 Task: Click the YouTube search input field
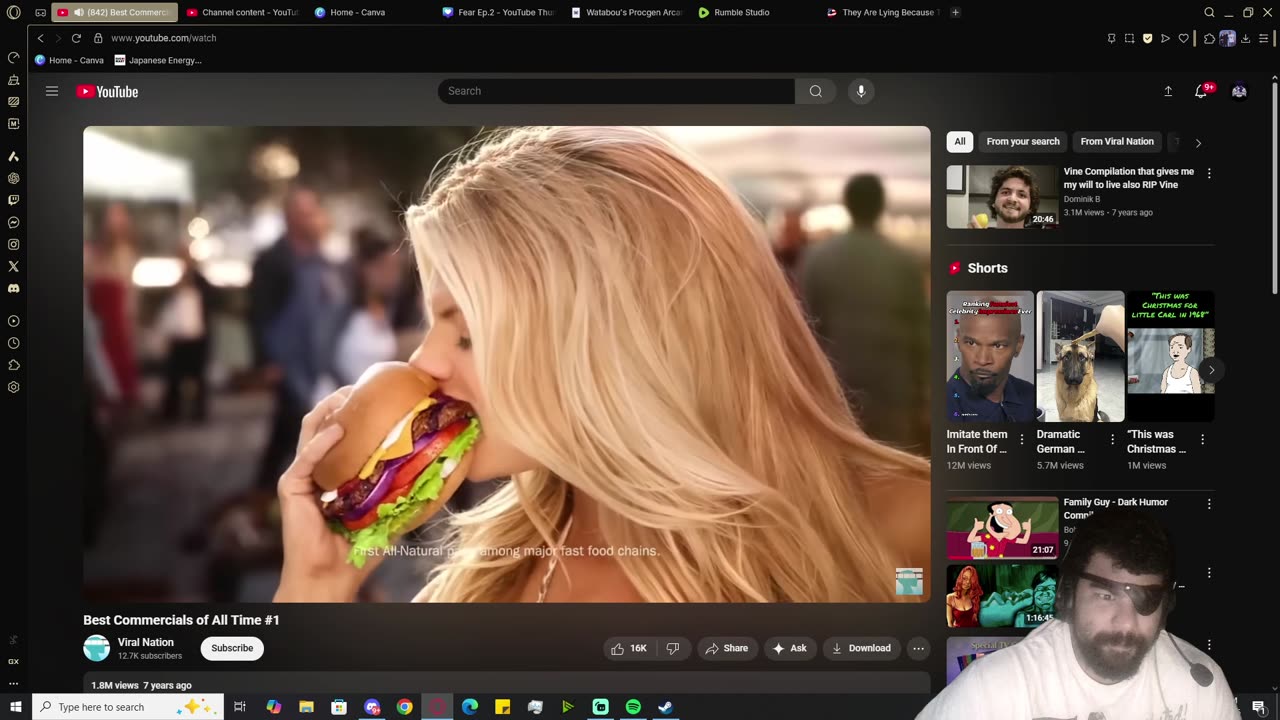click(x=616, y=91)
